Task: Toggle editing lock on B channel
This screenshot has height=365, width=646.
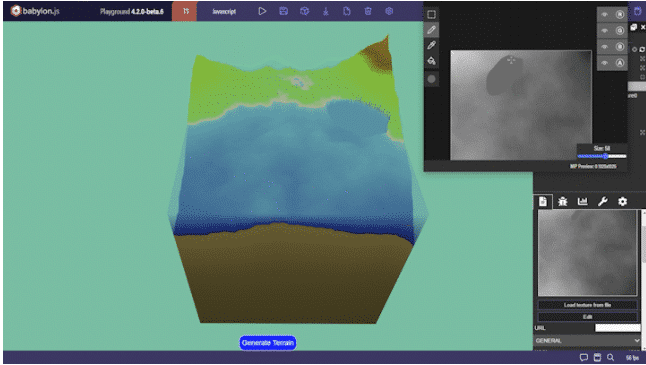Action: (x=620, y=47)
